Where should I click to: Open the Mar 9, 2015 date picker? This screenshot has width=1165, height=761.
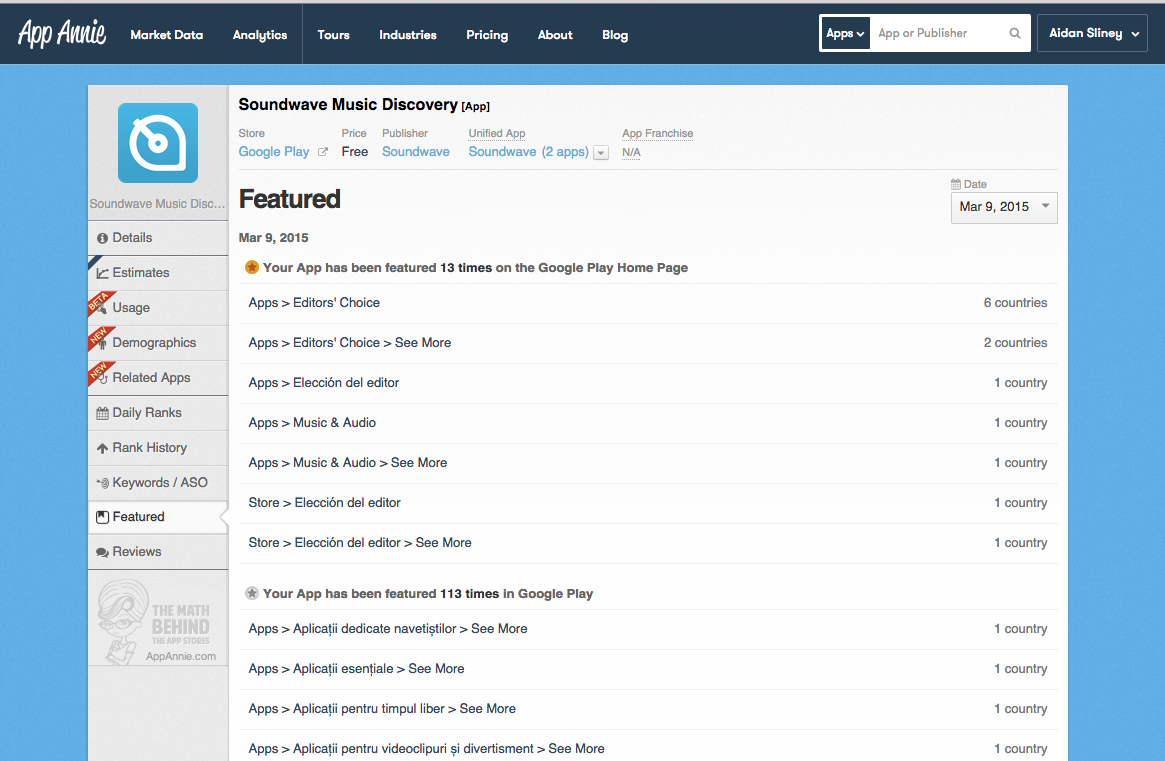point(1004,207)
